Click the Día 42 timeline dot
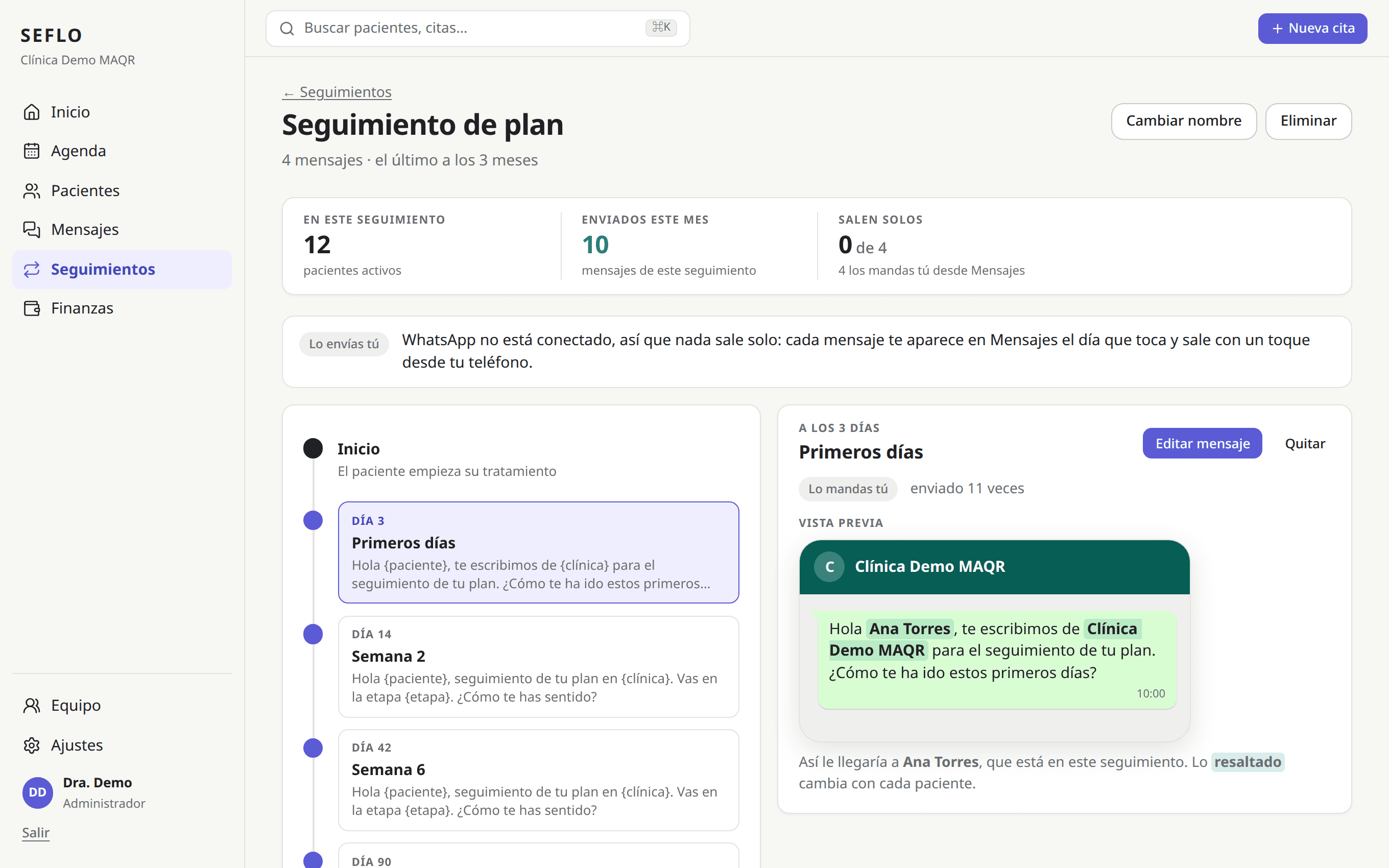Image resolution: width=1389 pixels, height=868 pixels. click(x=313, y=748)
